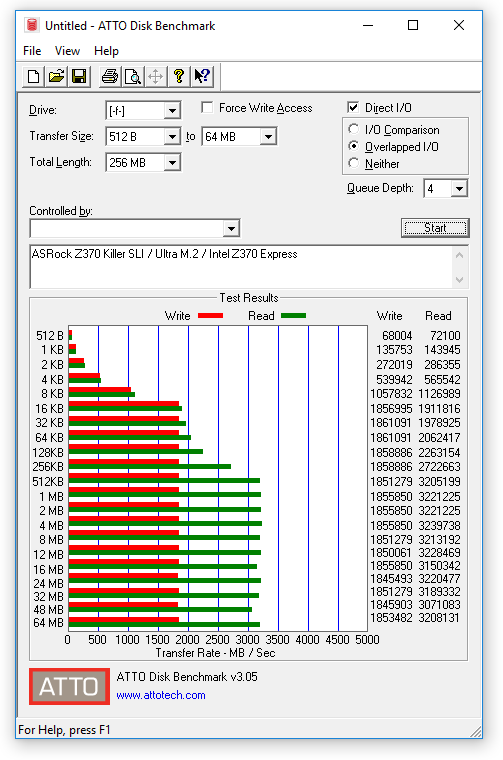Click description scrollbar down arrow
Image resolution: width=503 pixels, height=760 pixels.
click(460, 280)
